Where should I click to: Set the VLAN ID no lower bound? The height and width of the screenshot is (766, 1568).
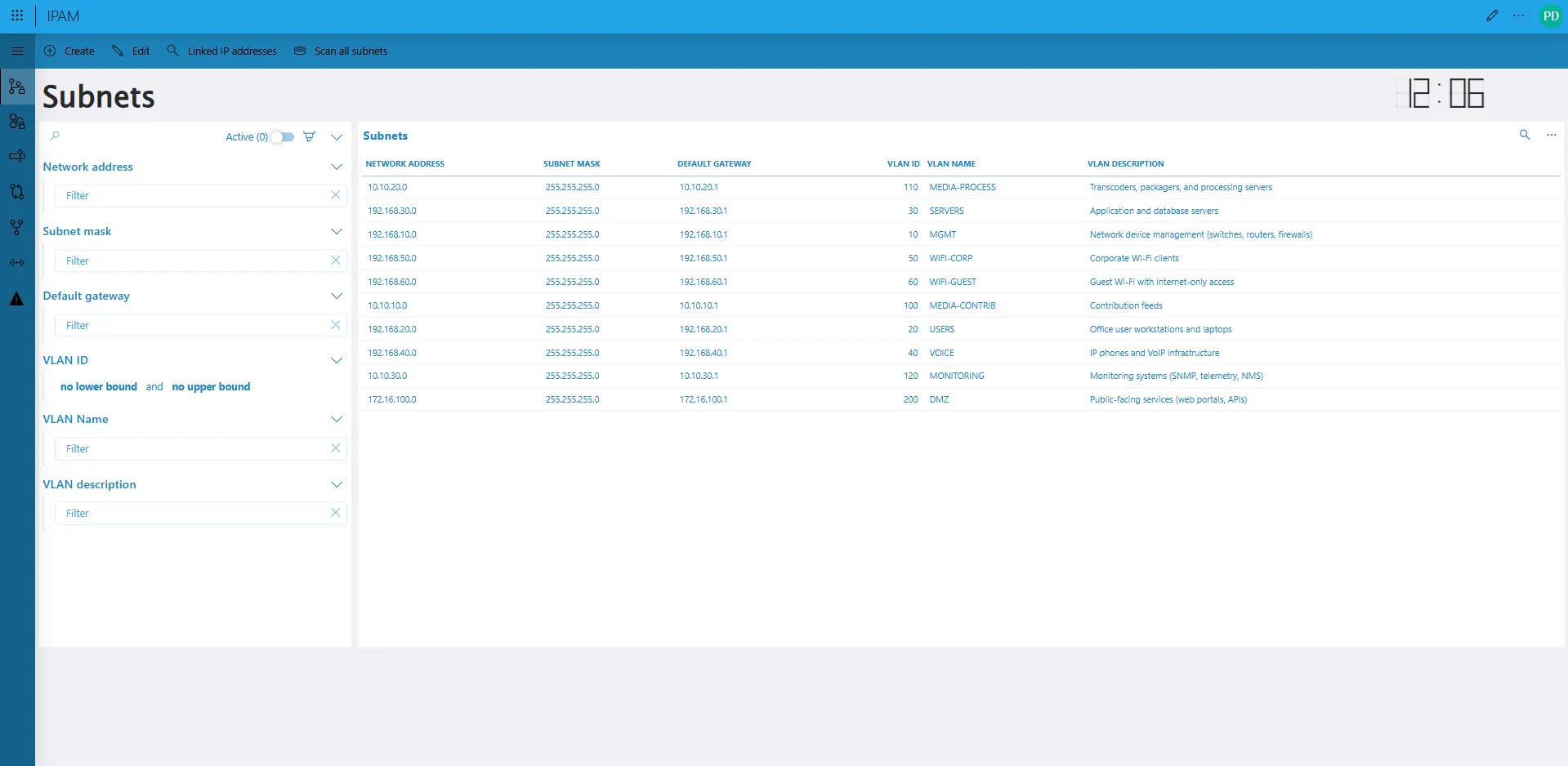99,387
